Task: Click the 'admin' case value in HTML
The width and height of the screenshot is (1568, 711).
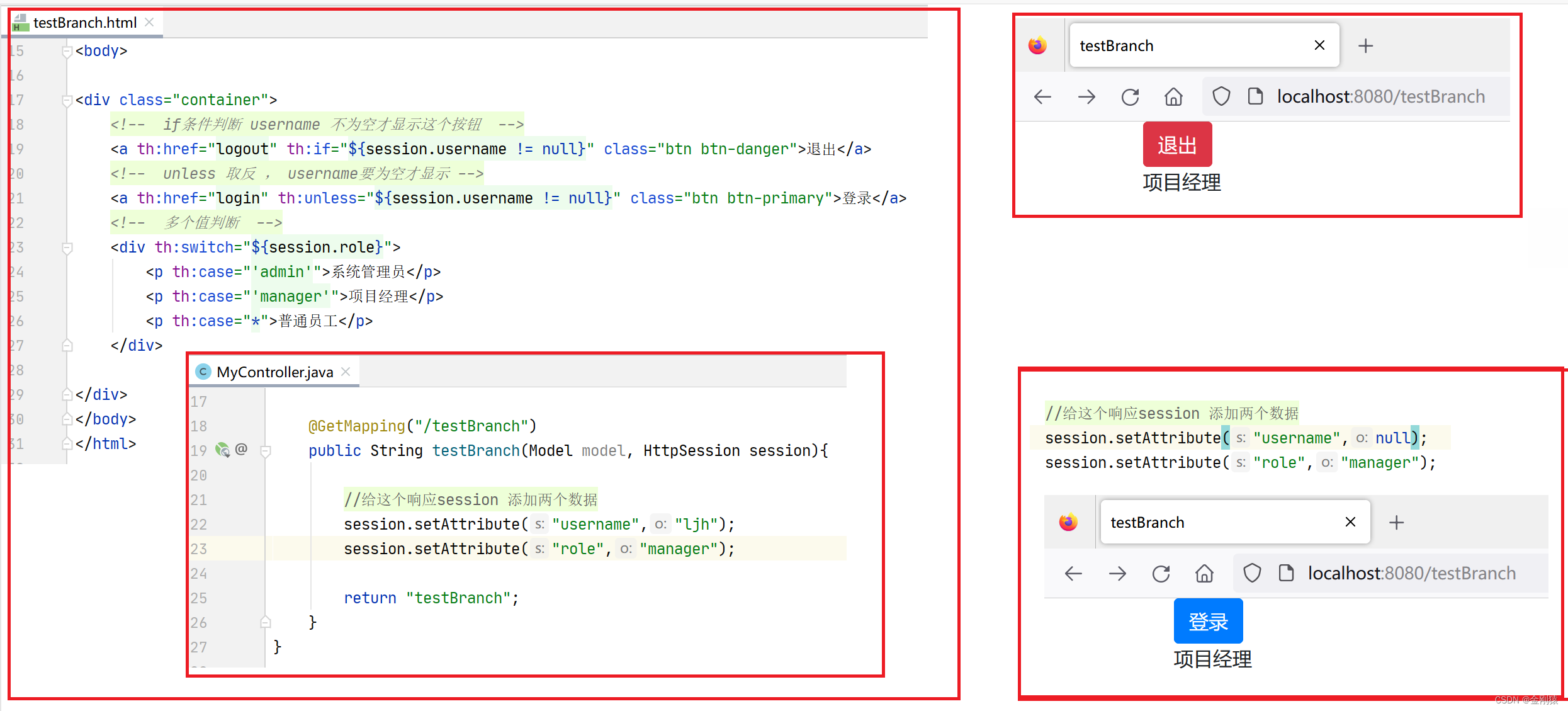Action: (282, 272)
